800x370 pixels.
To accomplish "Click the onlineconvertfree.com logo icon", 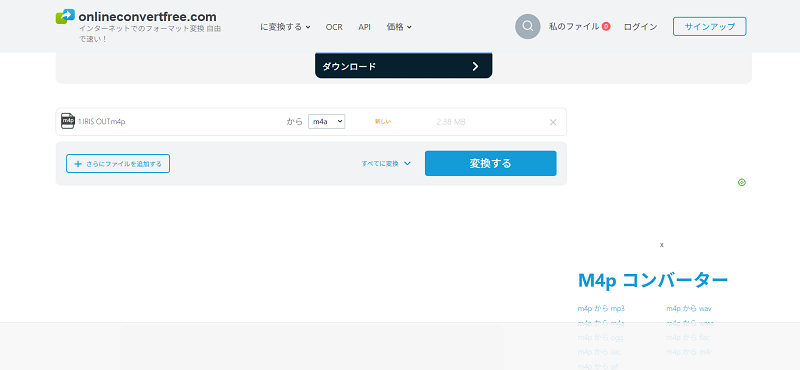I will [x=65, y=16].
